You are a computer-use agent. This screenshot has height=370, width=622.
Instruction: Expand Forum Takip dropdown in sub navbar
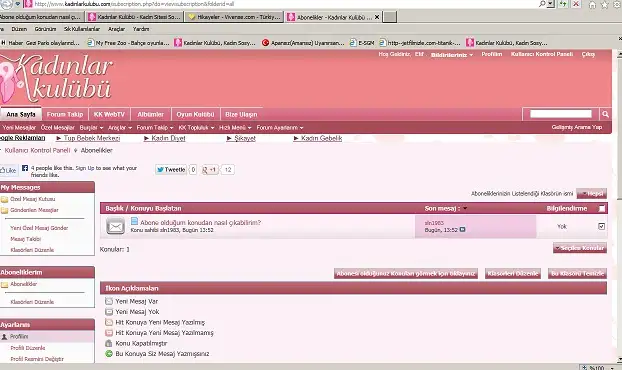(155, 128)
